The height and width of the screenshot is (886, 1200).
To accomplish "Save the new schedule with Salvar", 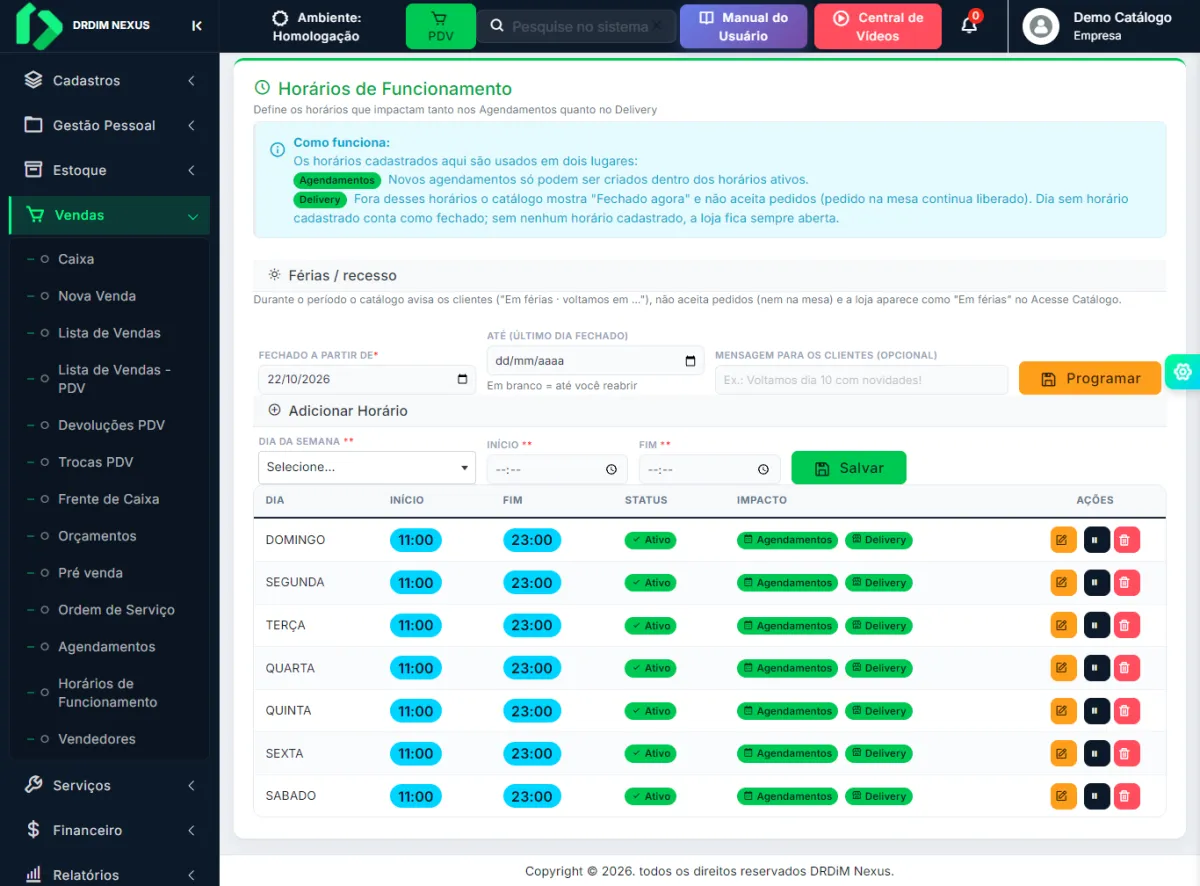I will [x=849, y=468].
